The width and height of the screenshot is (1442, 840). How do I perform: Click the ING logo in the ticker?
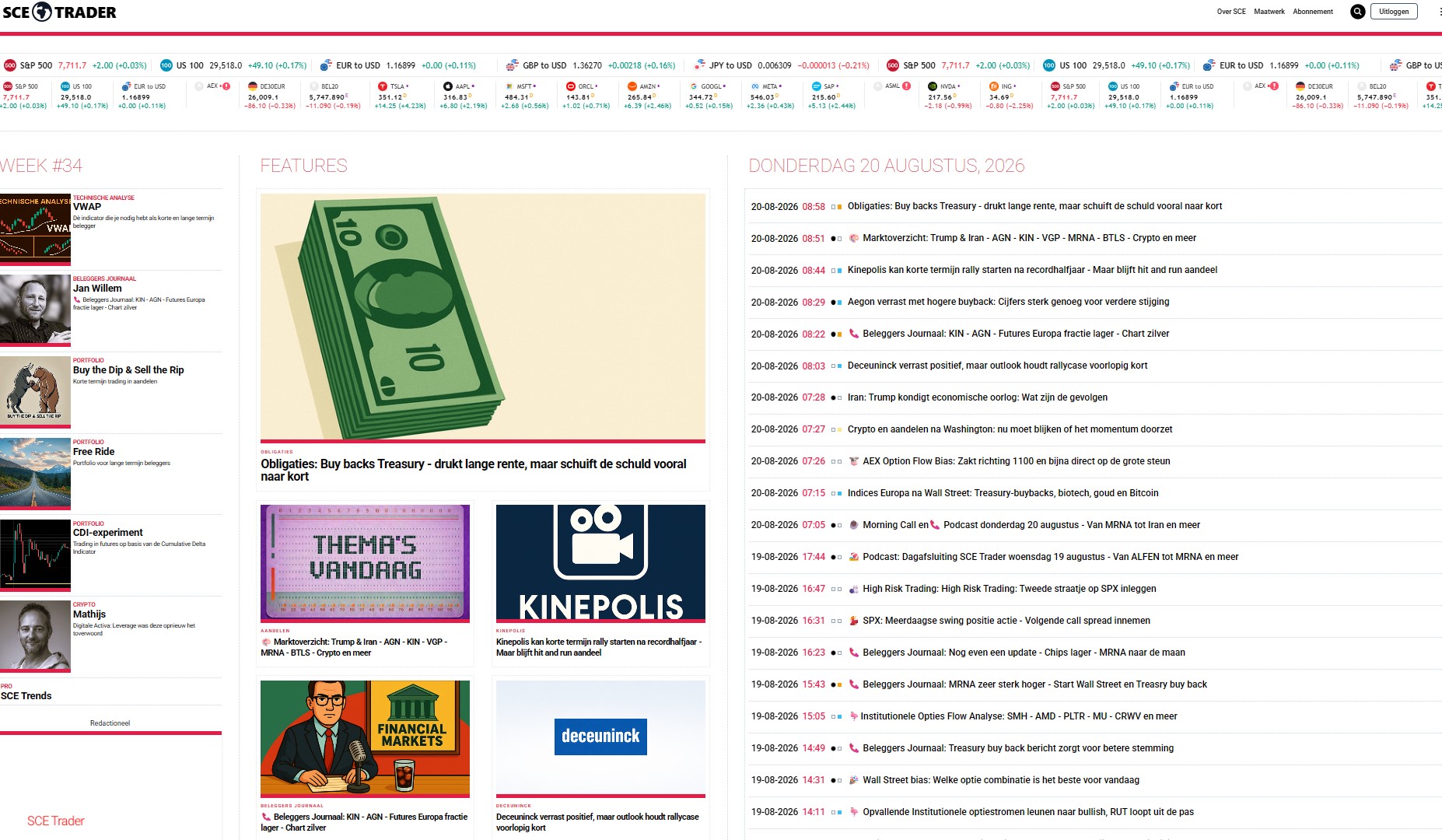[993, 86]
